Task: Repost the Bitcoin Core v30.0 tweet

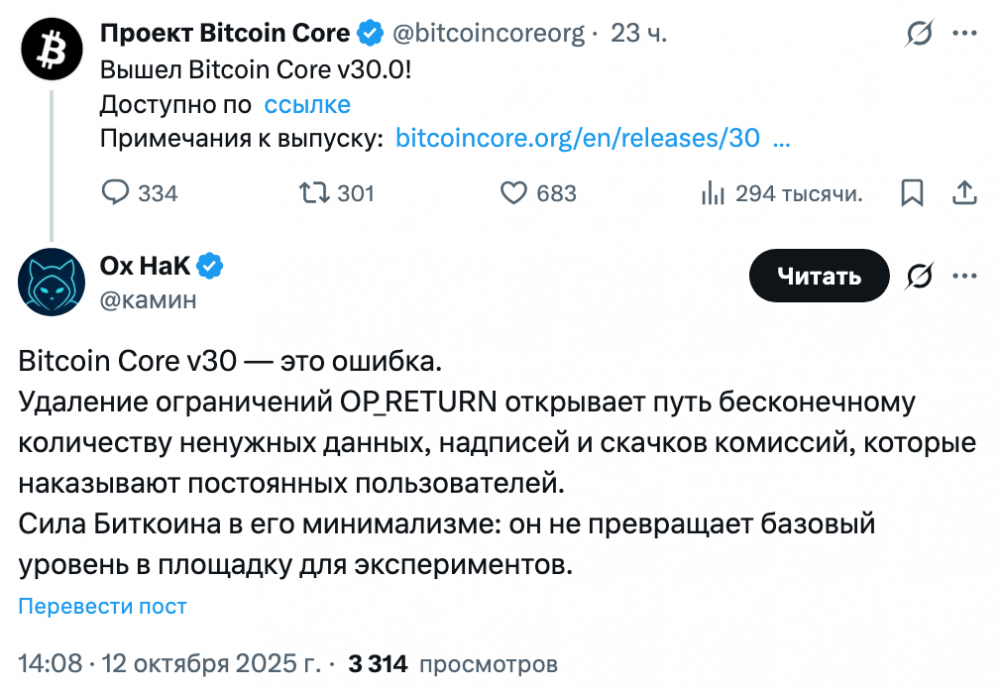Action: [x=314, y=193]
